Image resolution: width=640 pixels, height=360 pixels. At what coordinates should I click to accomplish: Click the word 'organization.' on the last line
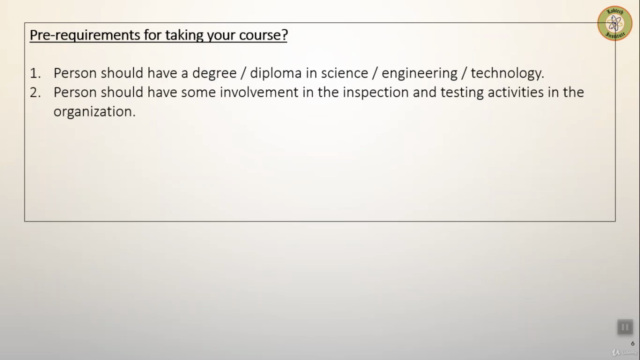94,112
